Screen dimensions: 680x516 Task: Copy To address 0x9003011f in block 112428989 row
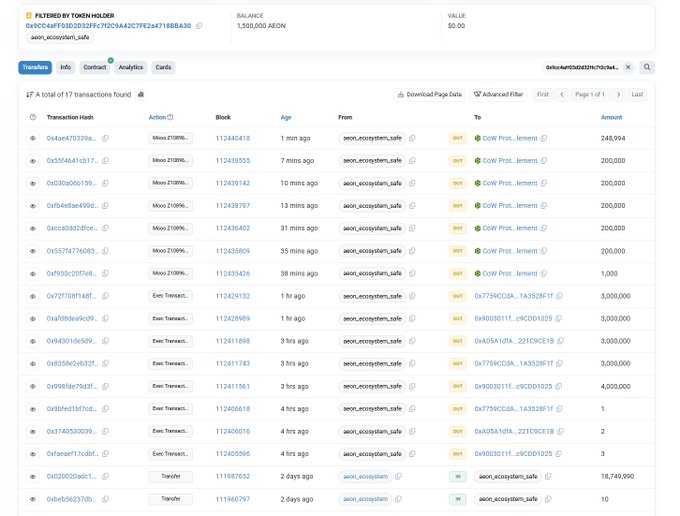(559, 318)
